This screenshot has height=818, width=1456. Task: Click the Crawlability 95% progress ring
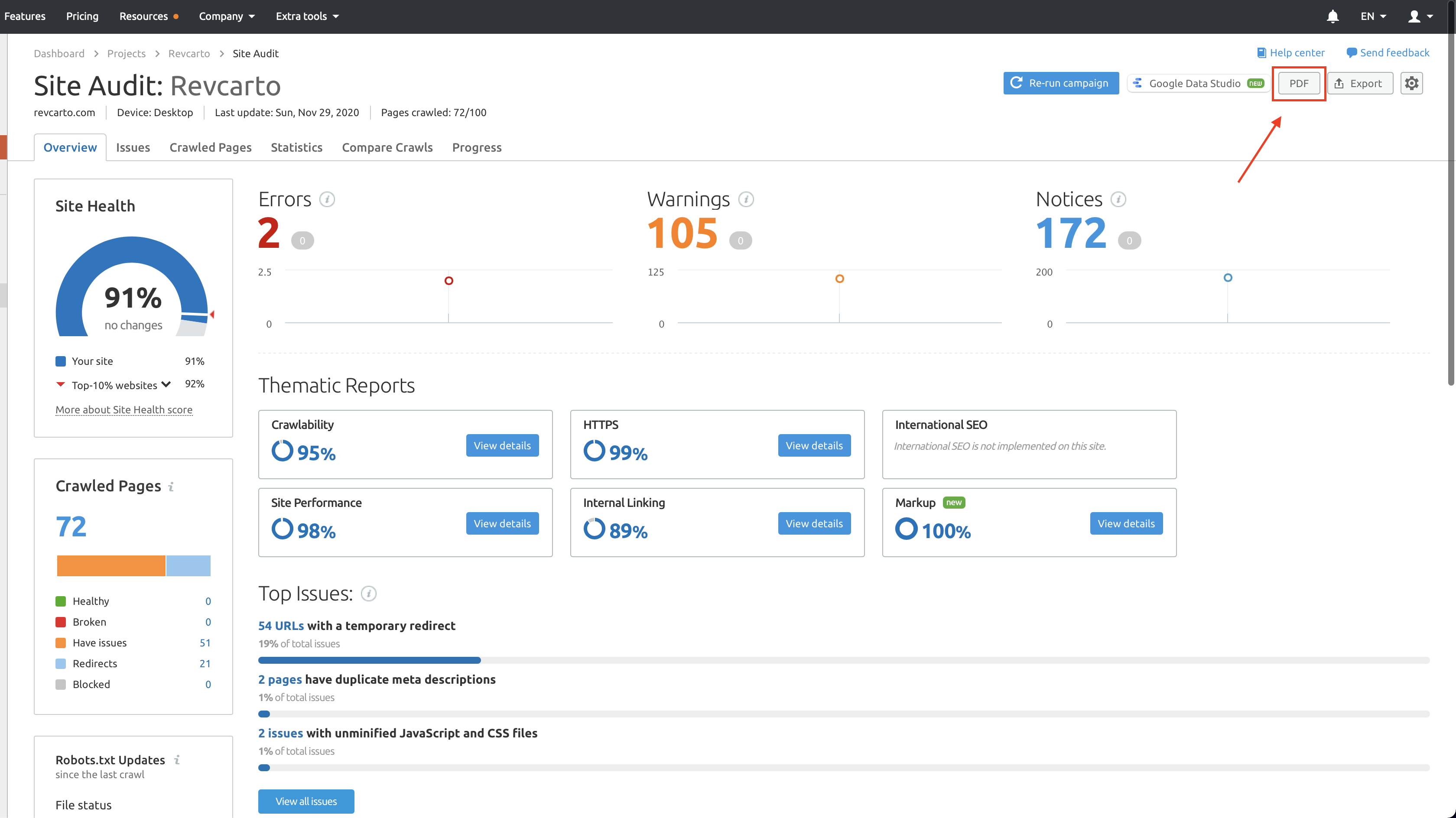pyautogui.click(x=282, y=451)
